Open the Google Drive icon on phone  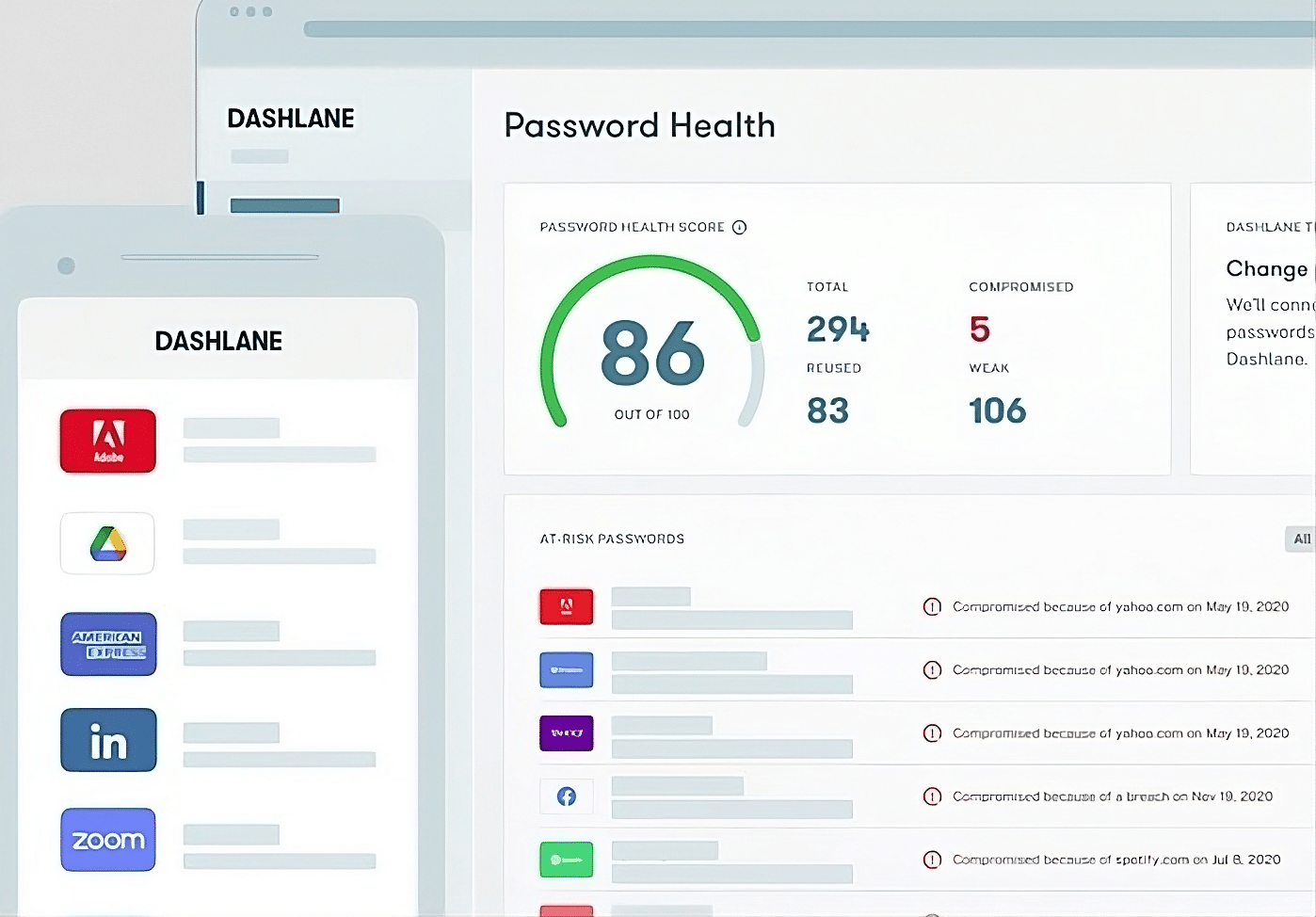click(x=107, y=543)
